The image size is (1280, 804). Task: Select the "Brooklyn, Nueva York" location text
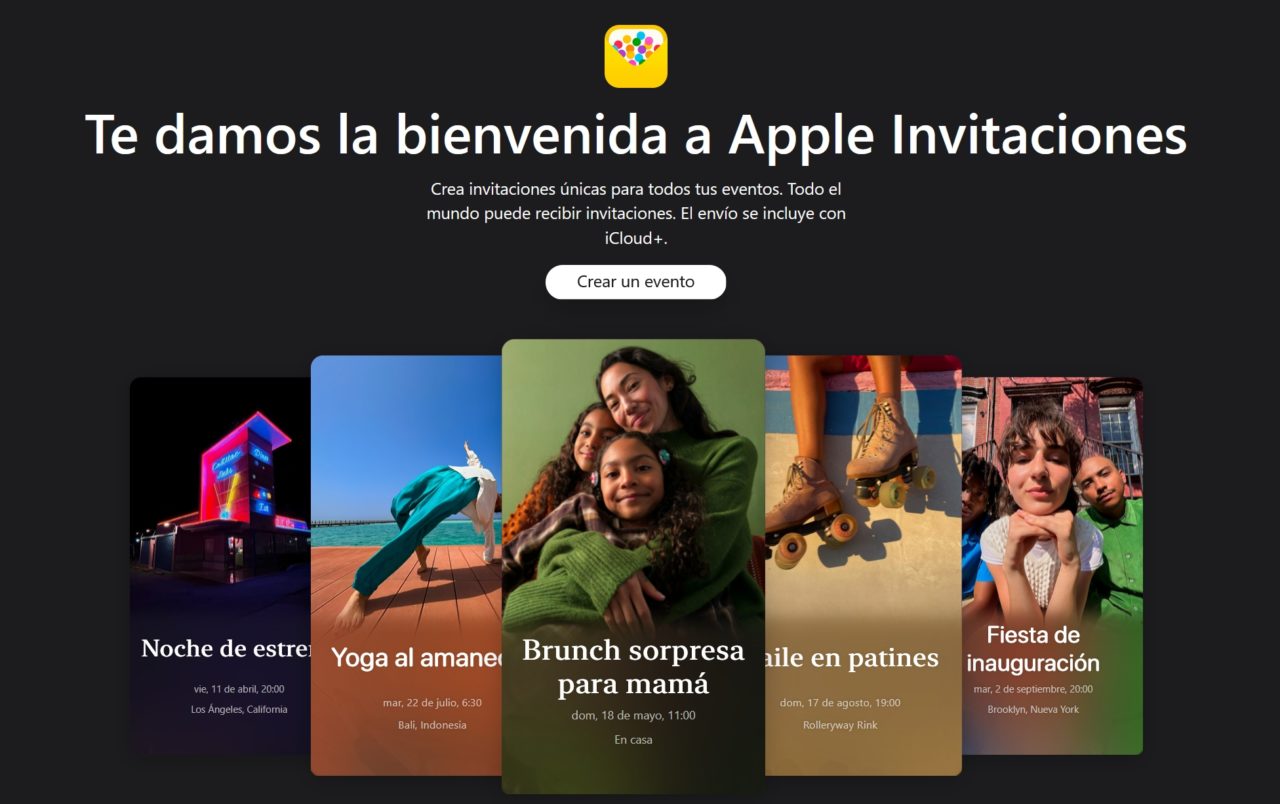[1033, 709]
